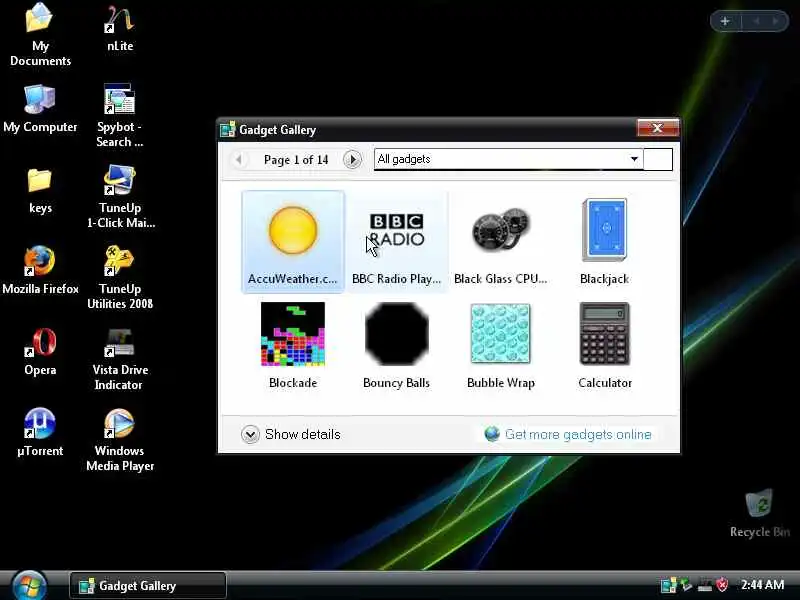
Task: Click the green checkmark tray icon
Action: click(x=686, y=585)
